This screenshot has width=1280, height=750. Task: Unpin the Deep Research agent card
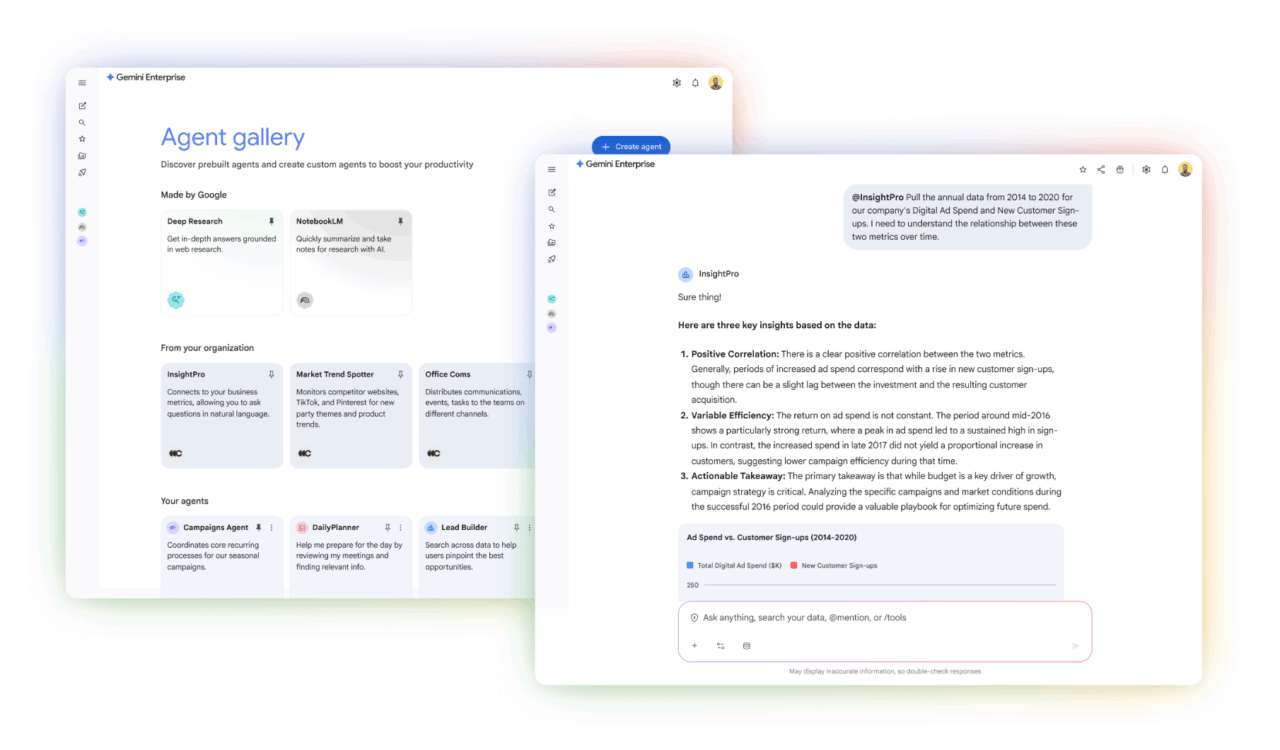(271, 221)
